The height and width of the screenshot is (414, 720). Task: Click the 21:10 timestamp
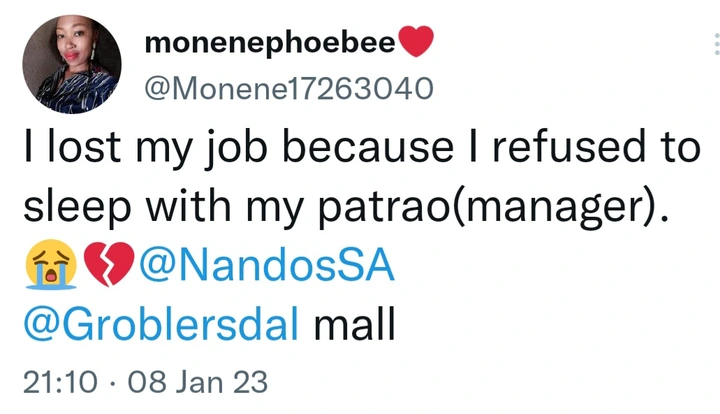(58, 383)
